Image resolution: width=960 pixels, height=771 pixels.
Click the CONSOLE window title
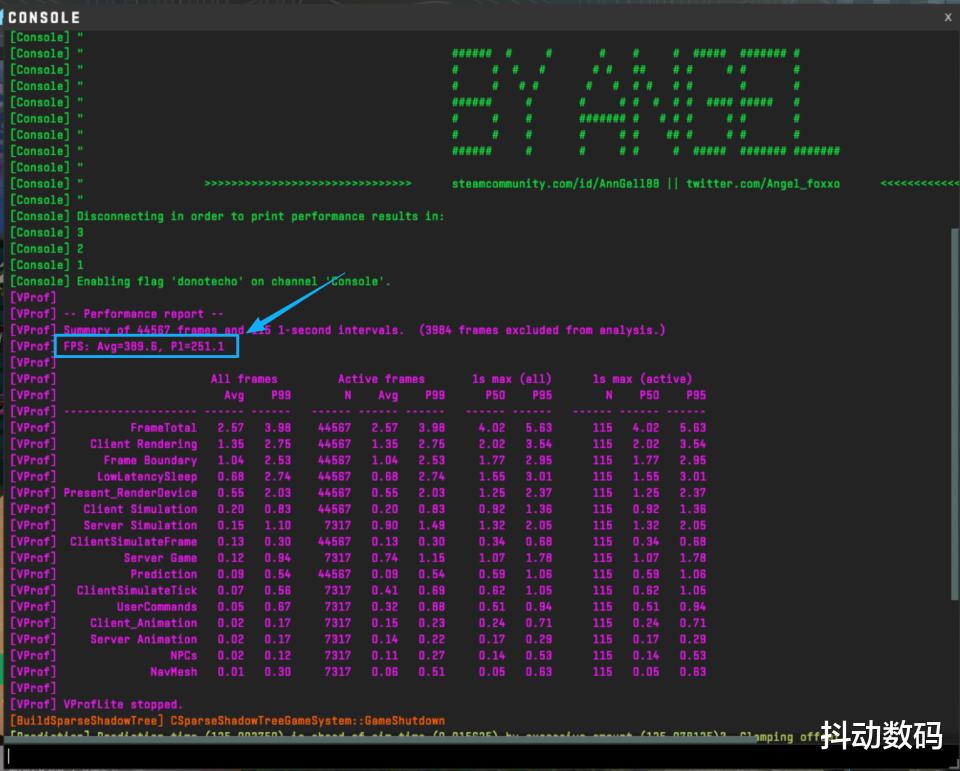(44, 18)
